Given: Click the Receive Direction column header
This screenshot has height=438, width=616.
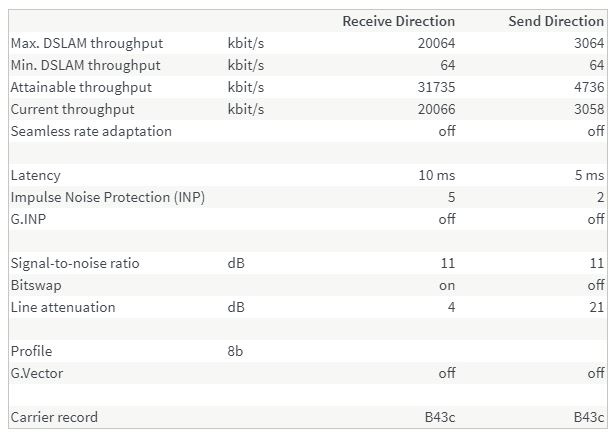Looking at the screenshot, I should tap(398, 21).
